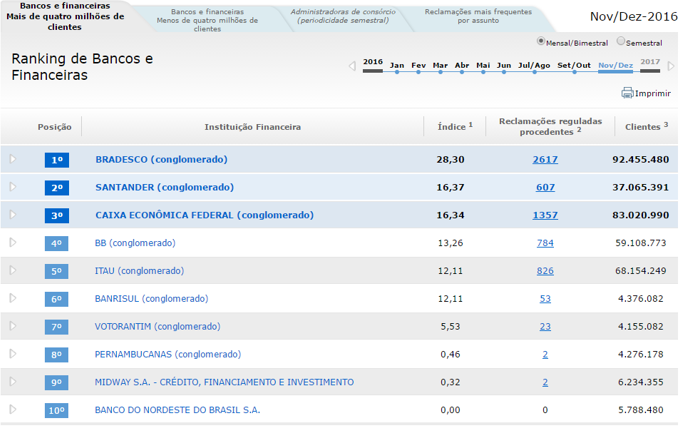Expand the BB conglomerado row

(x=13, y=243)
